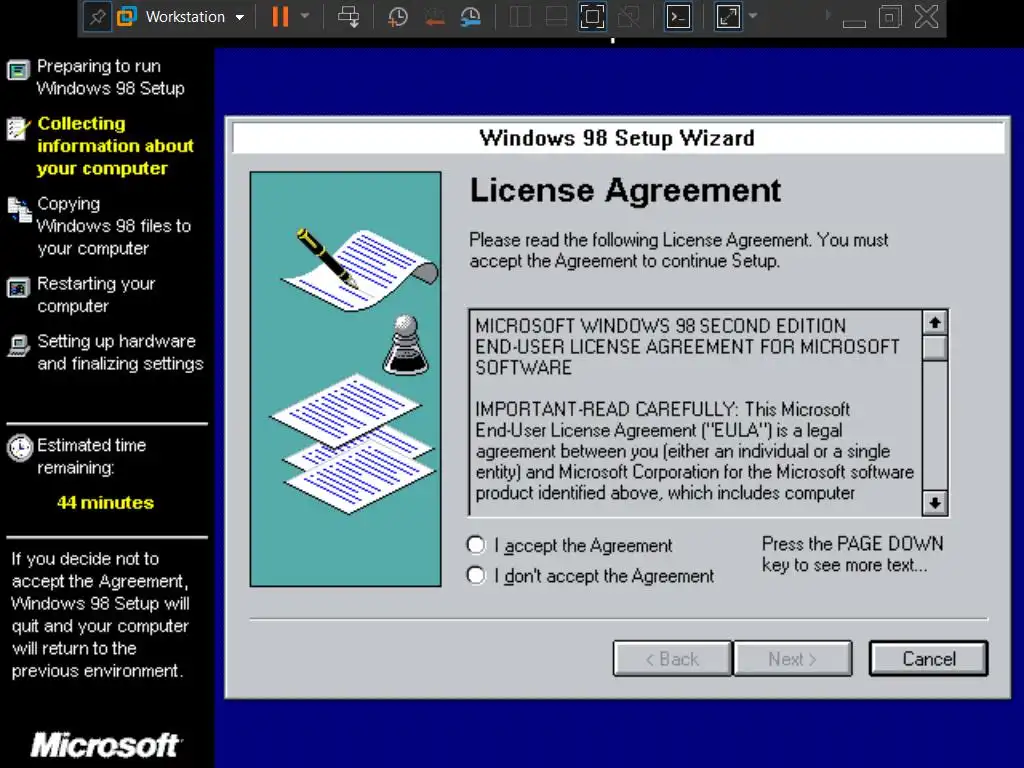Click the 'Windows 98 Setup Wizard' title
The width and height of the screenshot is (1024, 768).
click(616, 138)
